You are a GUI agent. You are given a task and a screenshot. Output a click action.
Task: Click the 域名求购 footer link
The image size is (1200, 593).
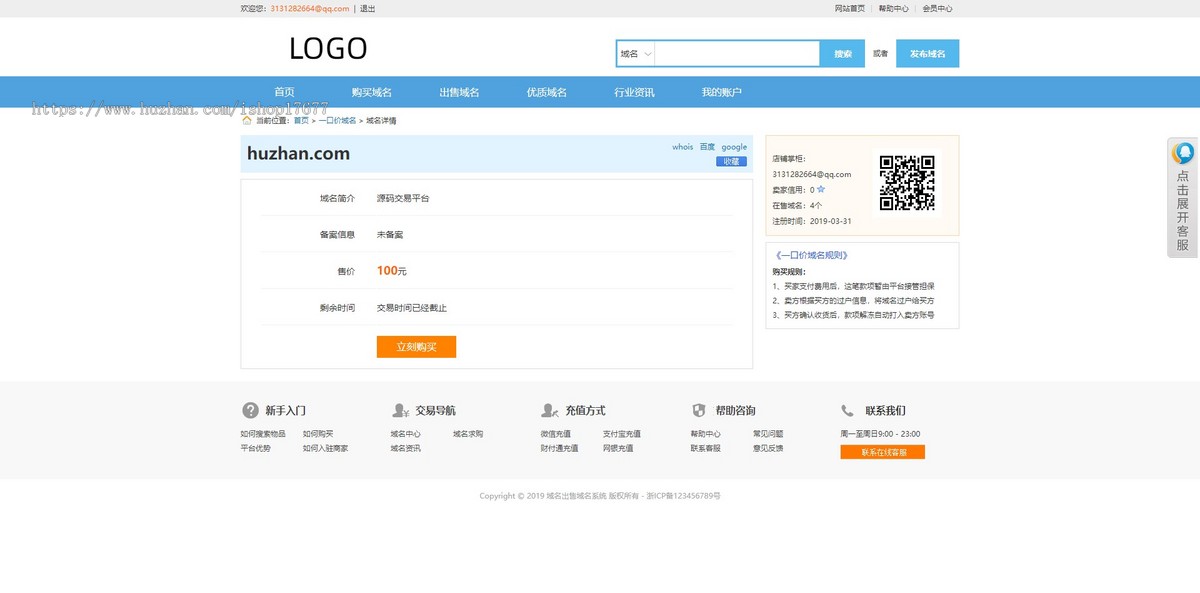pos(468,434)
